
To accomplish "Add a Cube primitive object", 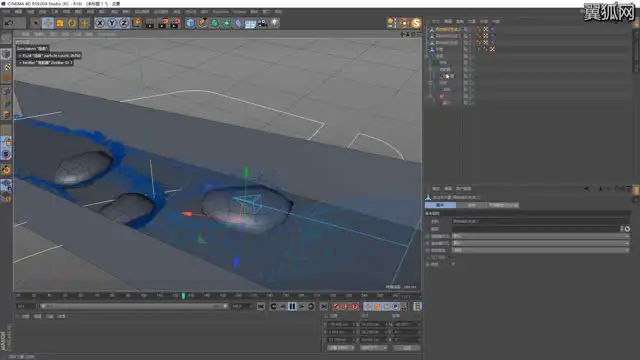I will 190,23.
